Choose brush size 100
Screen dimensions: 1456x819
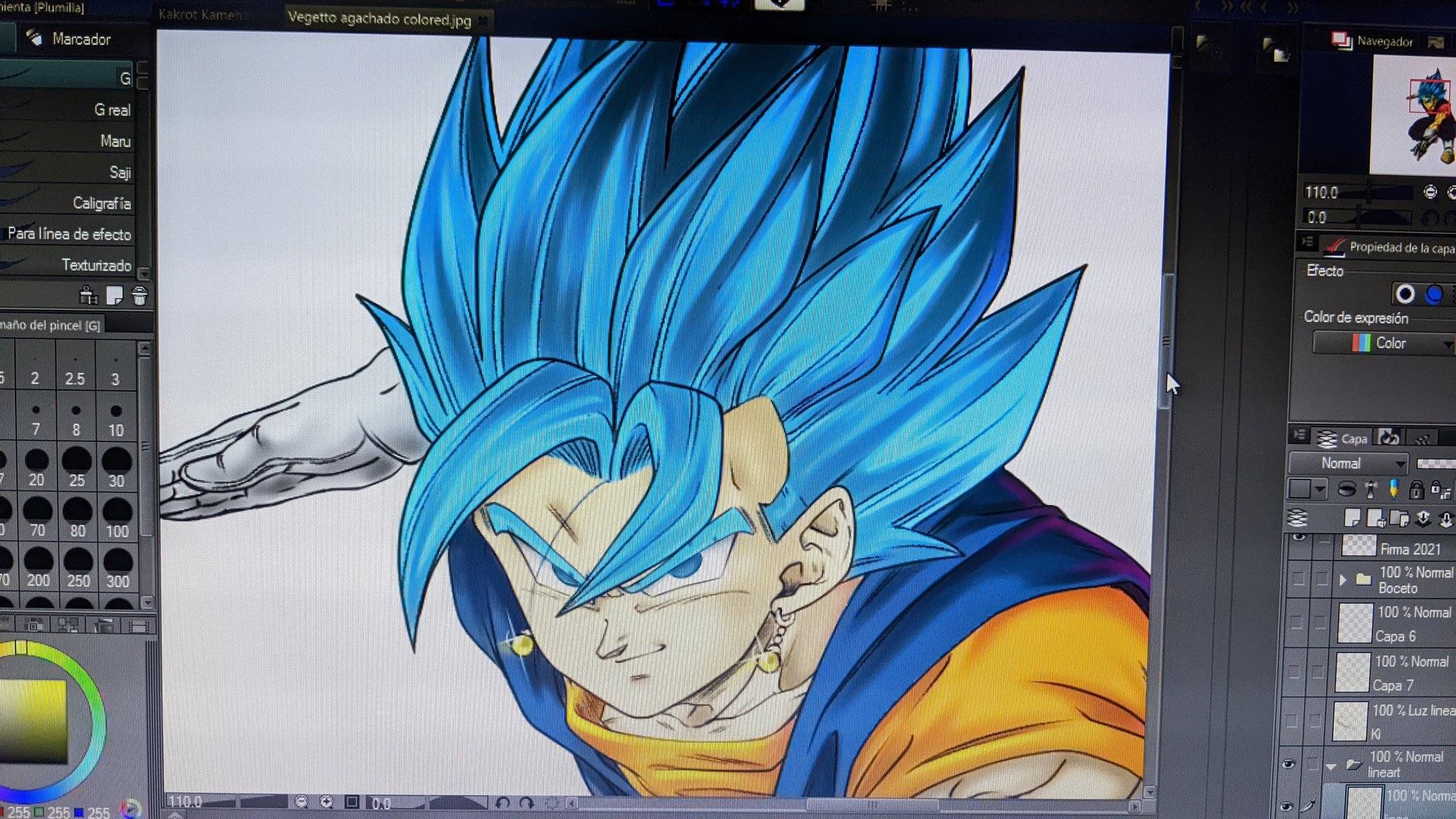[x=117, y=519]
